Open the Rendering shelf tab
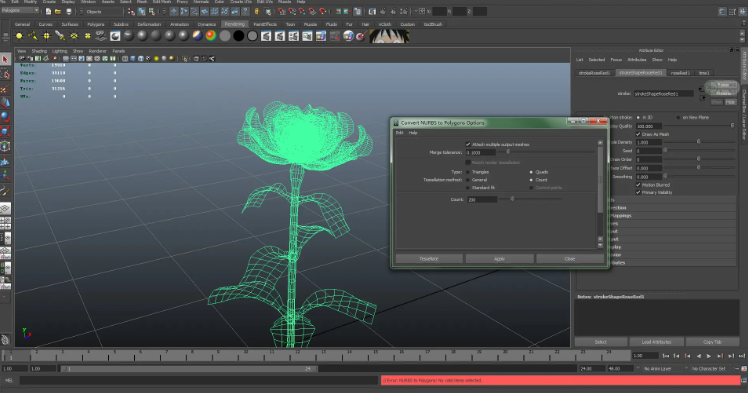Viewport: 748px width, 393px height. point(234,24)
